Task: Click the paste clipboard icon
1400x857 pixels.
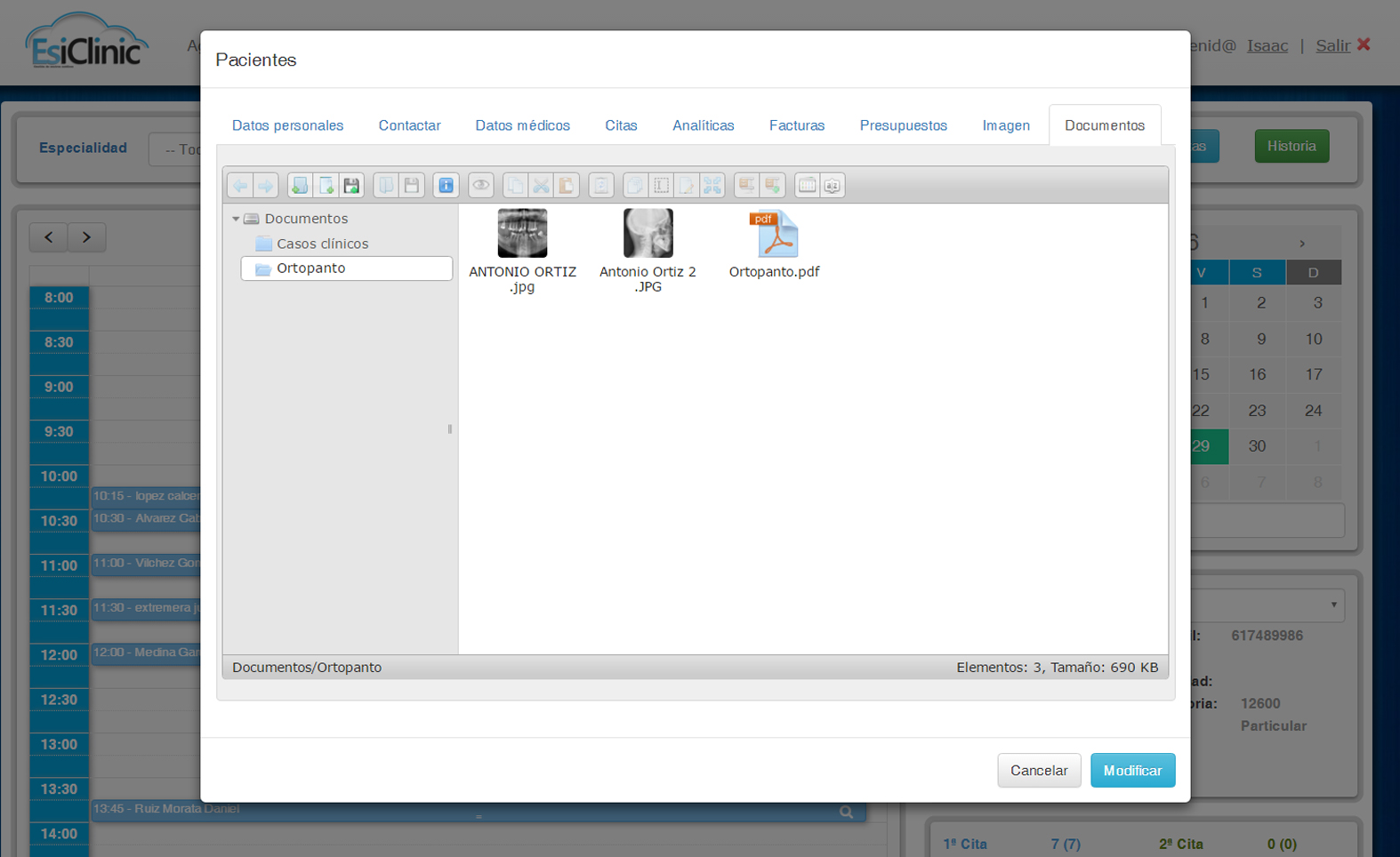Action: (566, 185)
